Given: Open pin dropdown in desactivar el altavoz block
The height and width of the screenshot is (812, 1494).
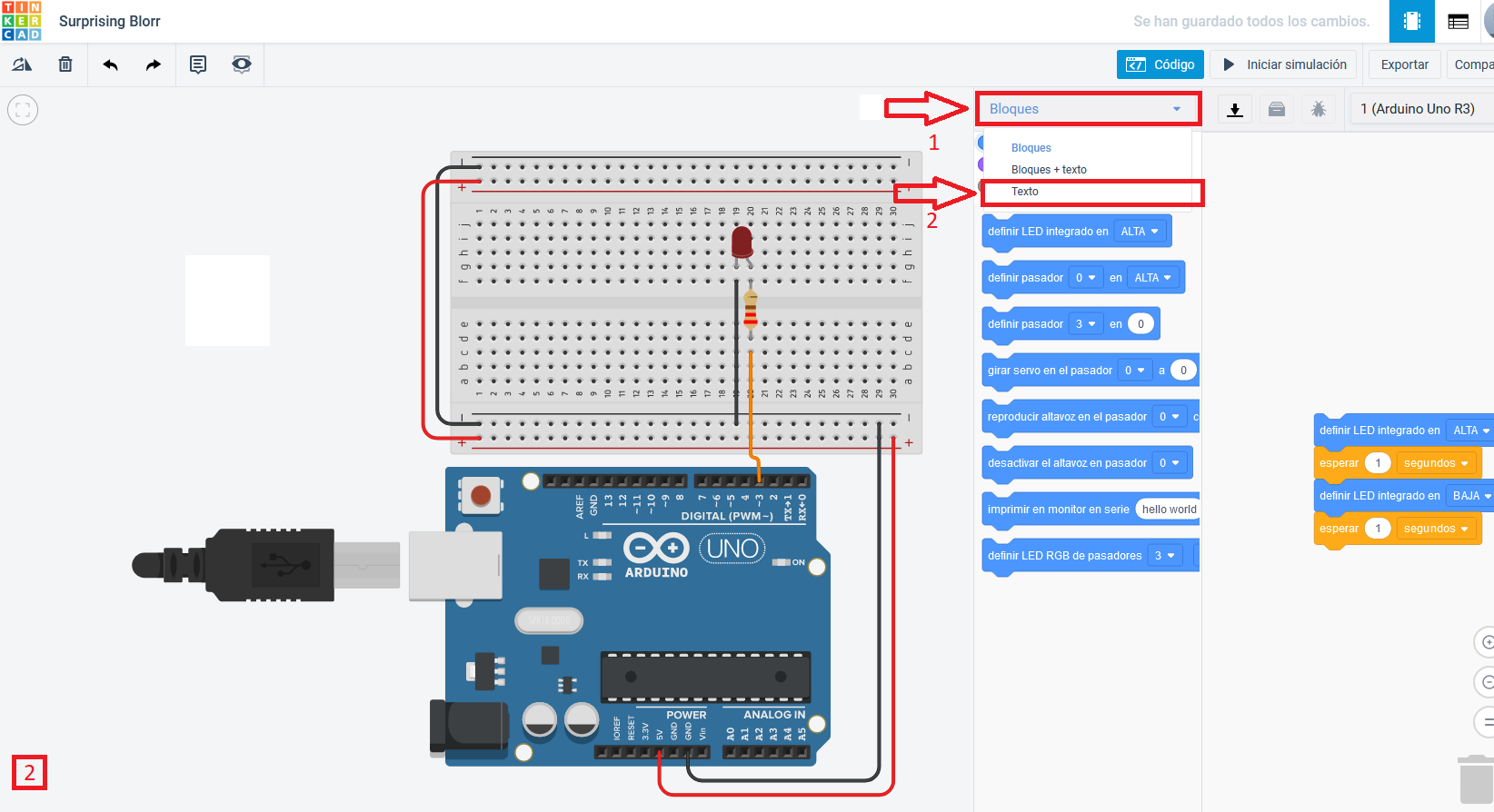Looking at the screenshot, I should (x=1170, y=463).
